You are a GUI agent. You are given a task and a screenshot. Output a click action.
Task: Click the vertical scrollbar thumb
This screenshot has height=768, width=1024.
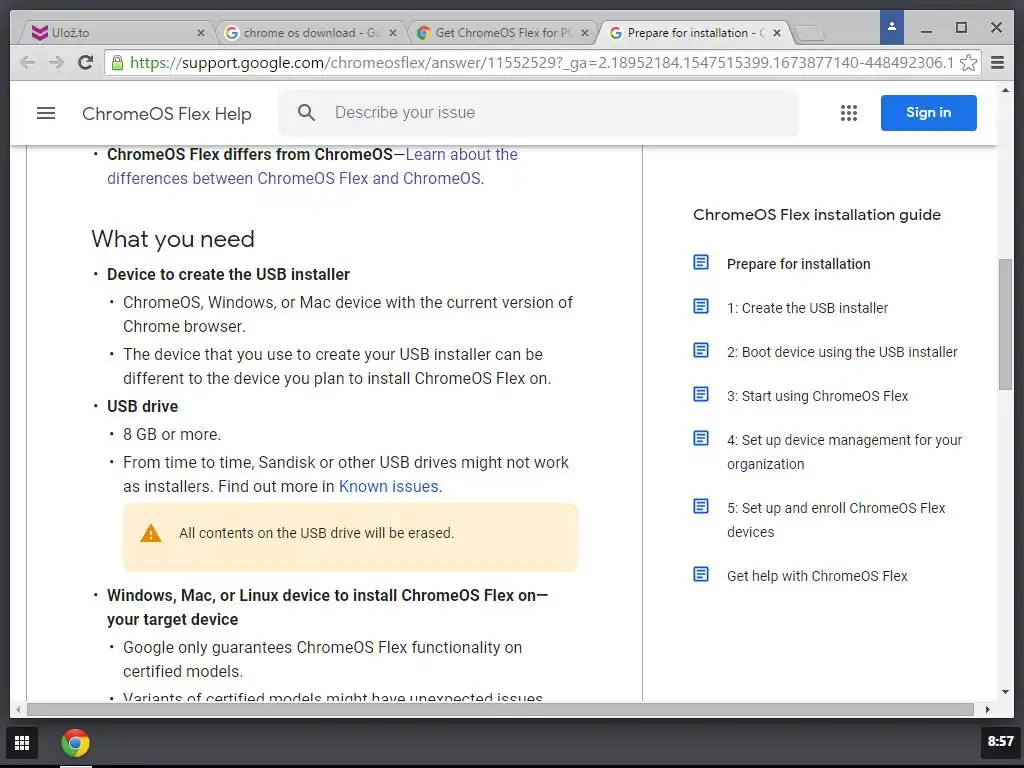[1005, 325]
